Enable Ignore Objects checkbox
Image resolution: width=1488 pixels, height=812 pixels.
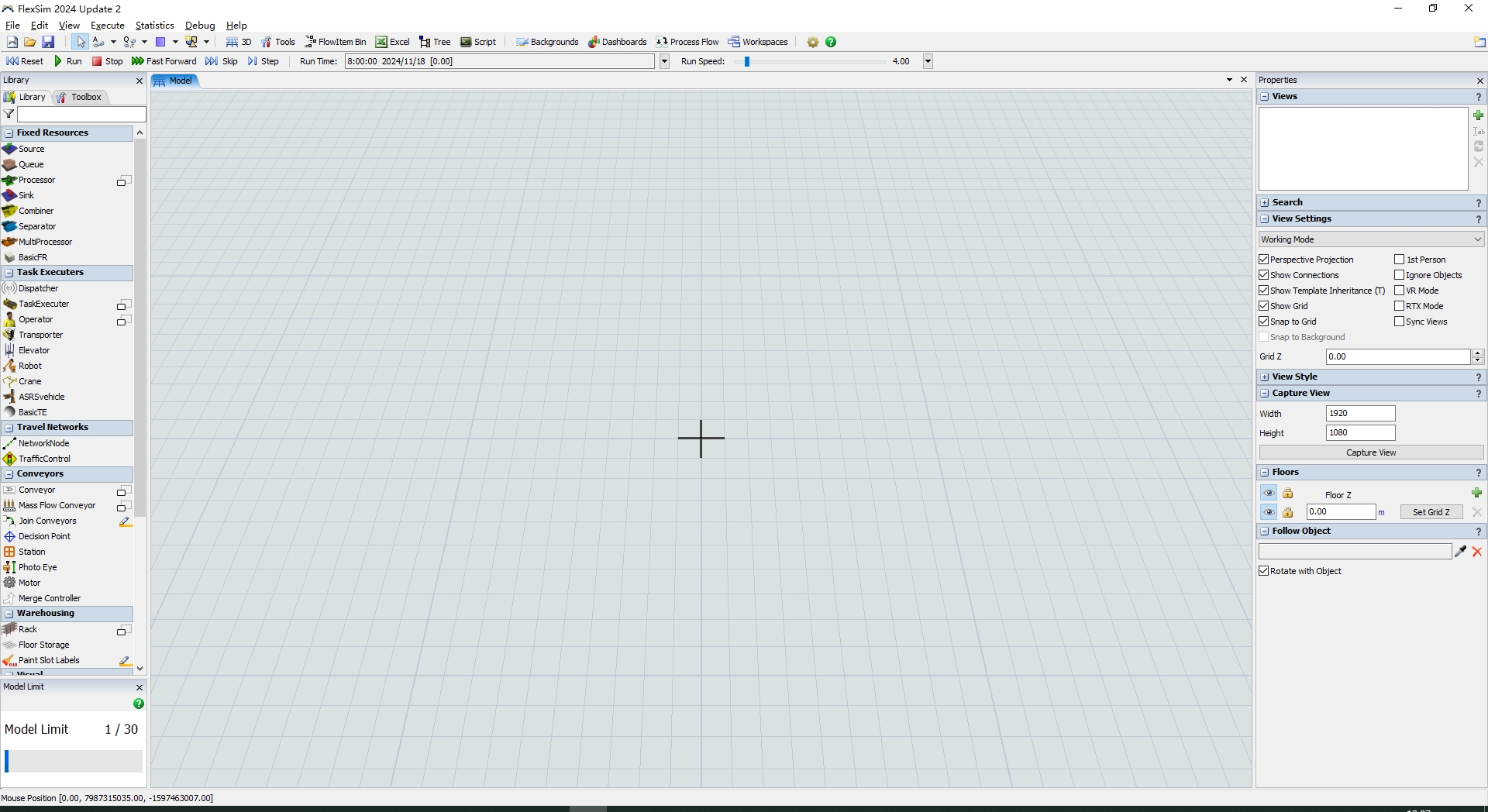[1400, 275]
